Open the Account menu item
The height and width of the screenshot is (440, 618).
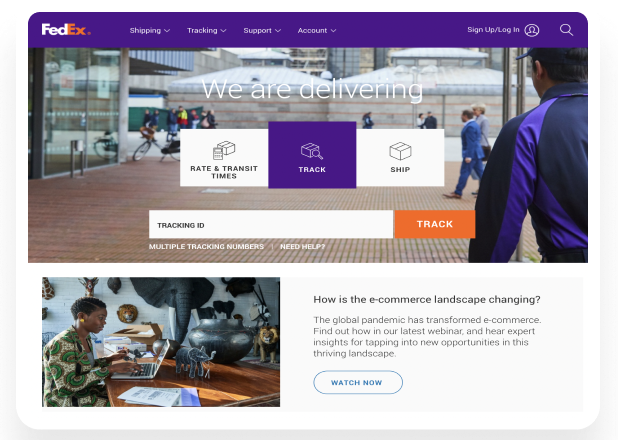[312, 30]
